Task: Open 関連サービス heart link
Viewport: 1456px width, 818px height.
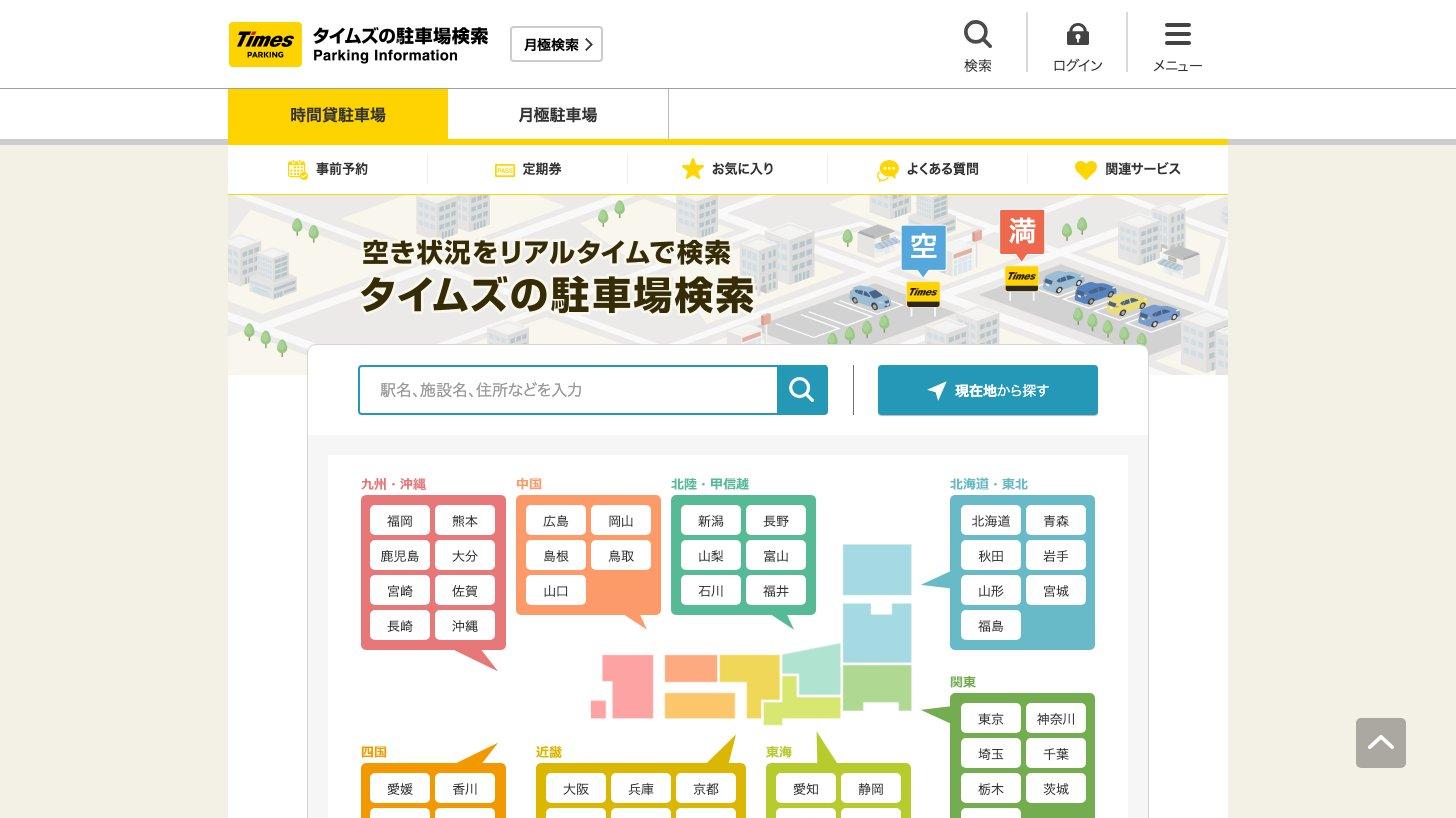Action: (x=1128, y=169)
